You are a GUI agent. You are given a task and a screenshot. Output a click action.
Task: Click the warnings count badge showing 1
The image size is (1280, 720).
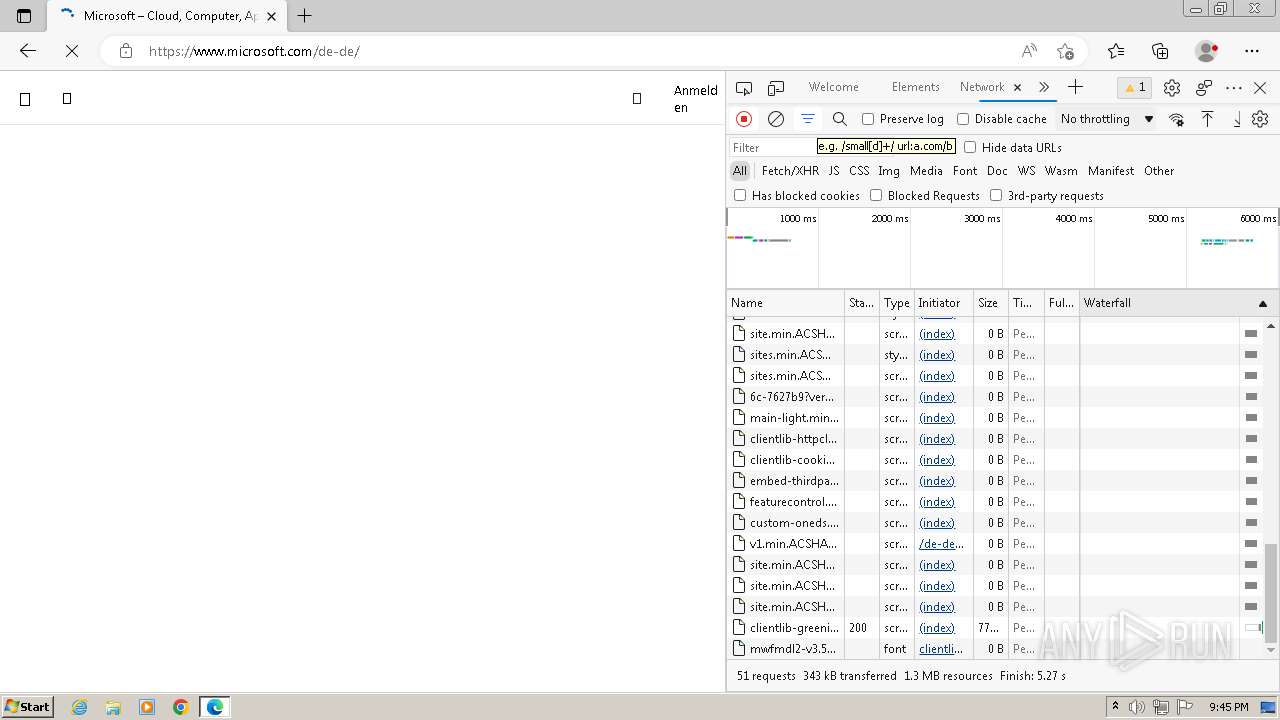coord(1134,88)
